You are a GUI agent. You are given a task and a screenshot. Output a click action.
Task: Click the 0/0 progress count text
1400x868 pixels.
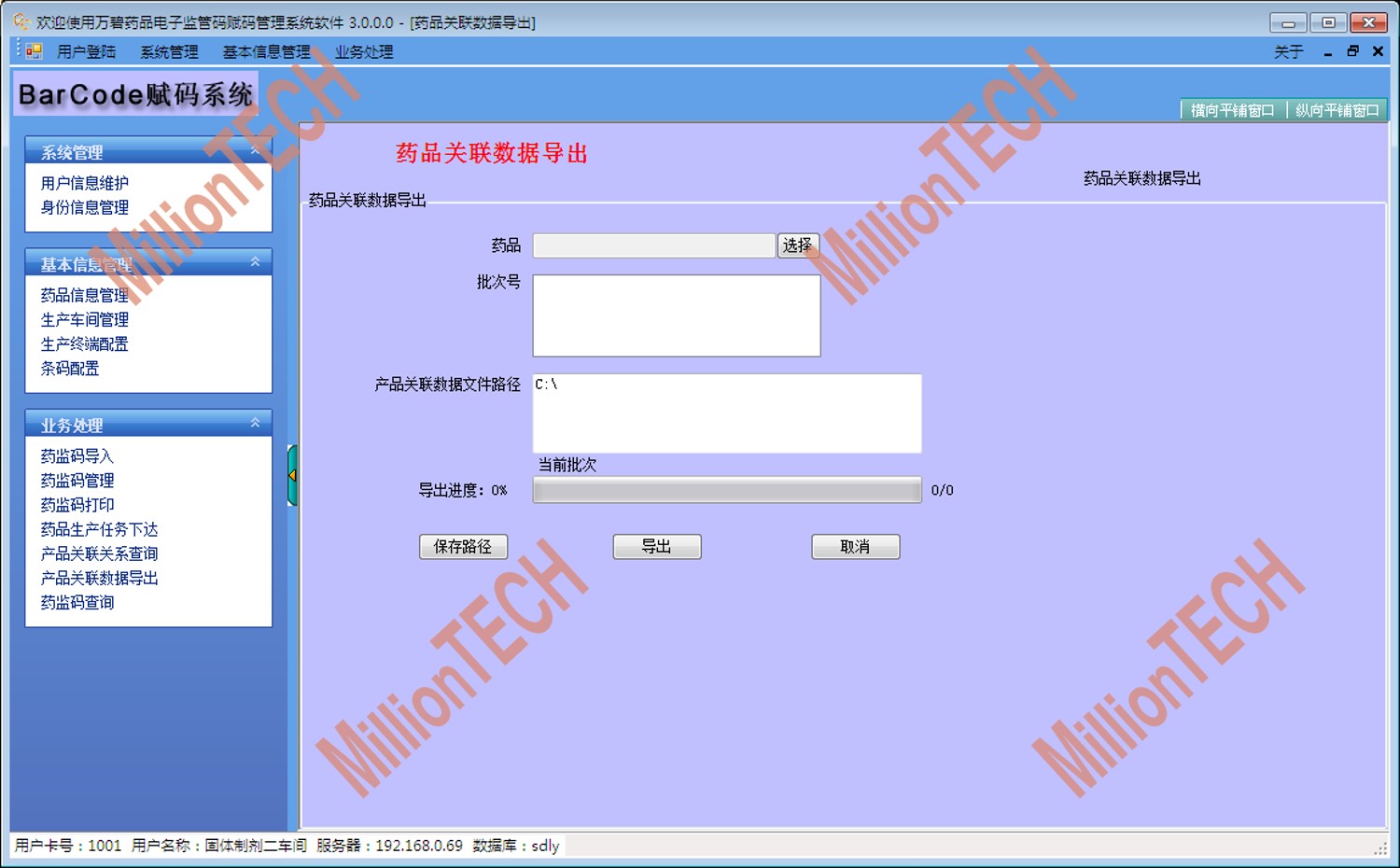click(x=943, y=490)
